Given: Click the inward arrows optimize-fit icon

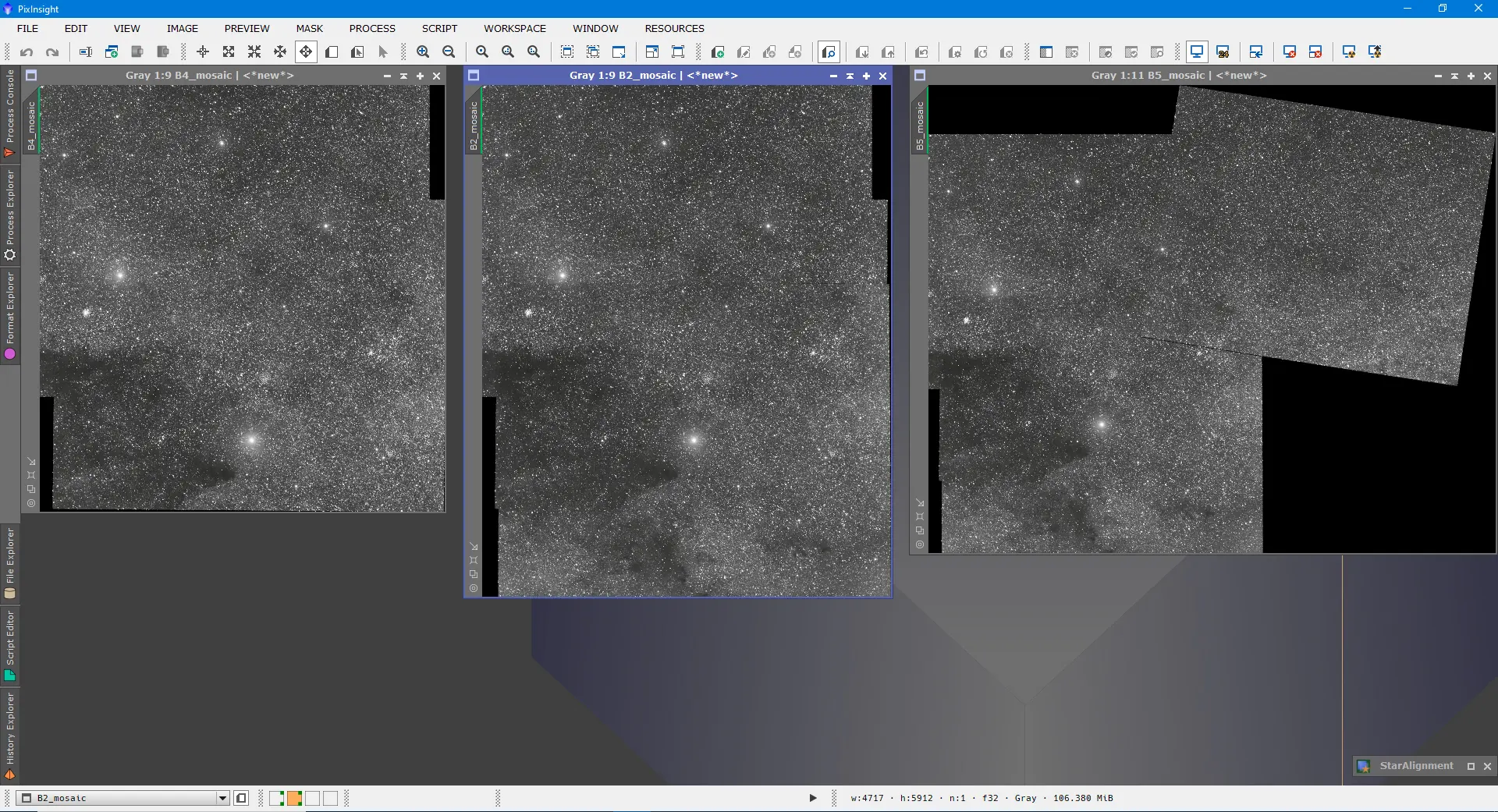Looking at the screenshot, I should [x=254, y=52].
